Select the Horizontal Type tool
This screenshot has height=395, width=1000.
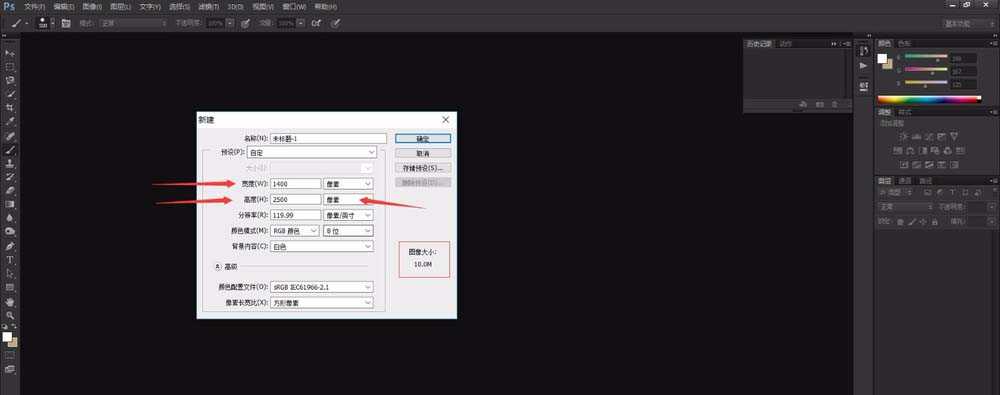10,260
